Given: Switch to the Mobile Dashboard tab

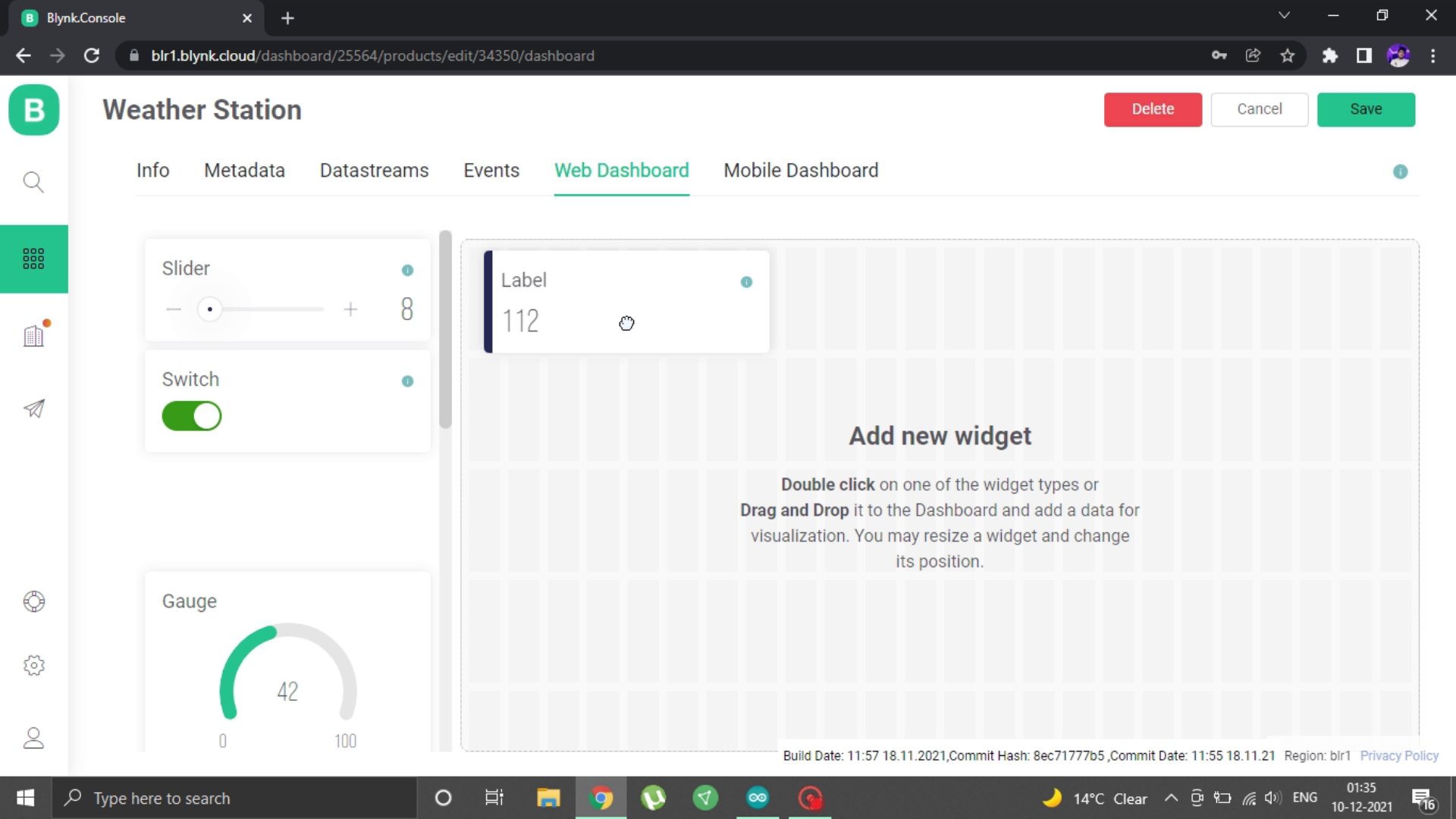Looking at the screenshot, I should (x=801, y=170).
